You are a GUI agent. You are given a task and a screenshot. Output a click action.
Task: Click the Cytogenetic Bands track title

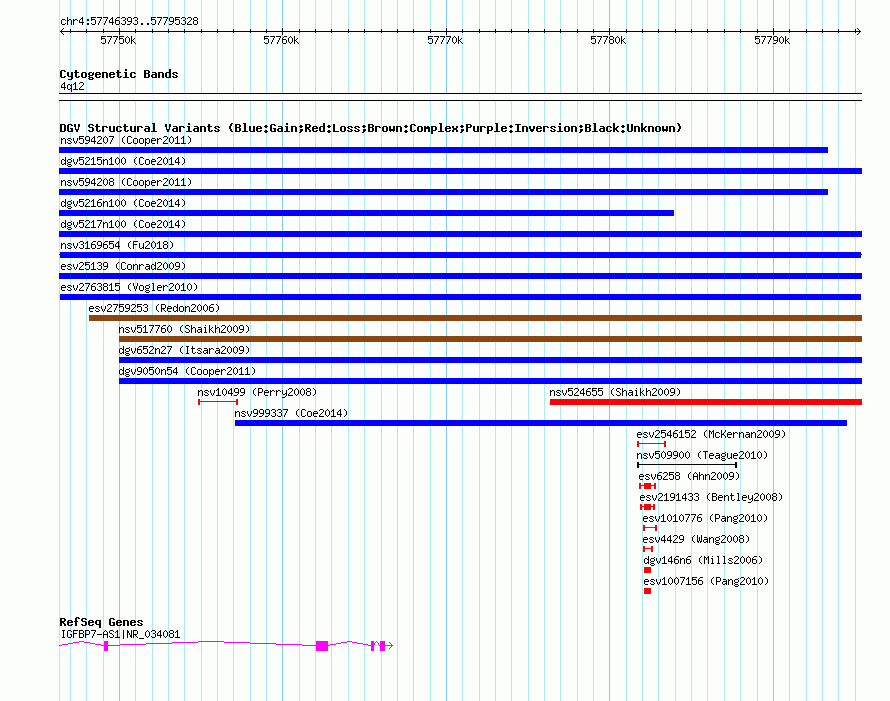coord(119,74)
